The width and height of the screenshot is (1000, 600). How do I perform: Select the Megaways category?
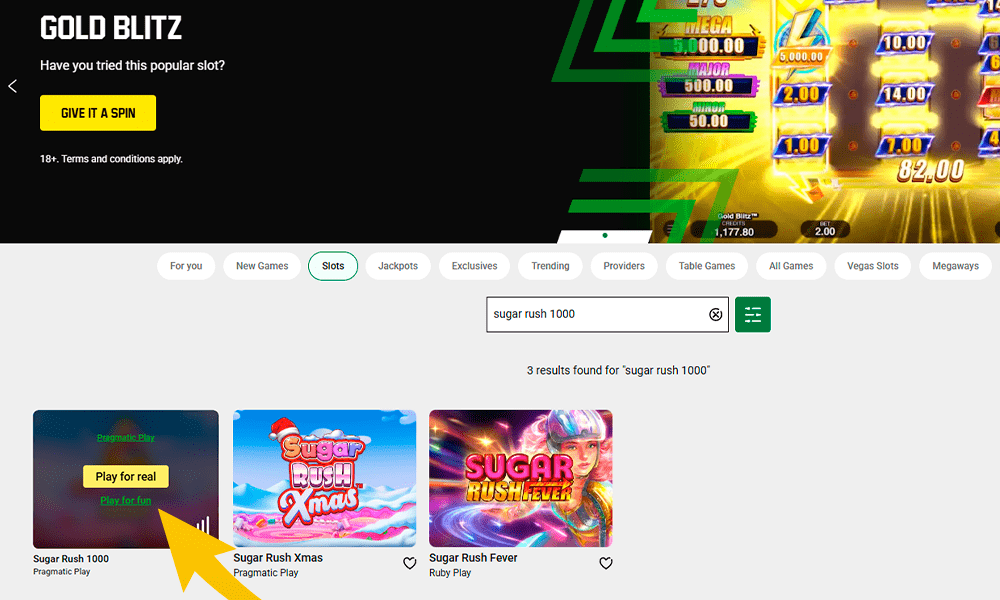click(x=955, y=266)
